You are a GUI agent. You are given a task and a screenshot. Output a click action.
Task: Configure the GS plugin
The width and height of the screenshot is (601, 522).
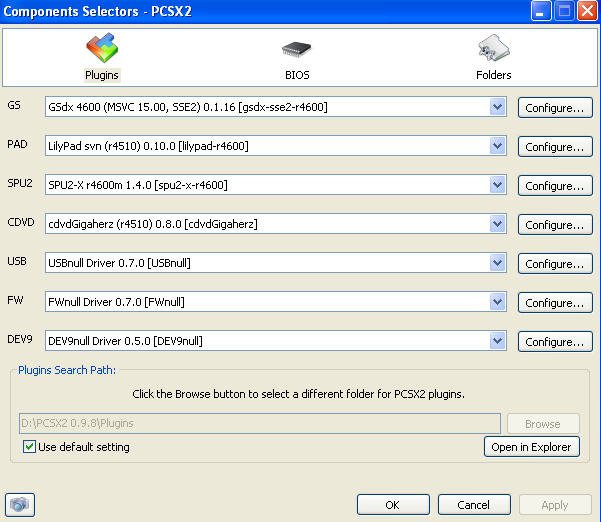tap(555, 108)
